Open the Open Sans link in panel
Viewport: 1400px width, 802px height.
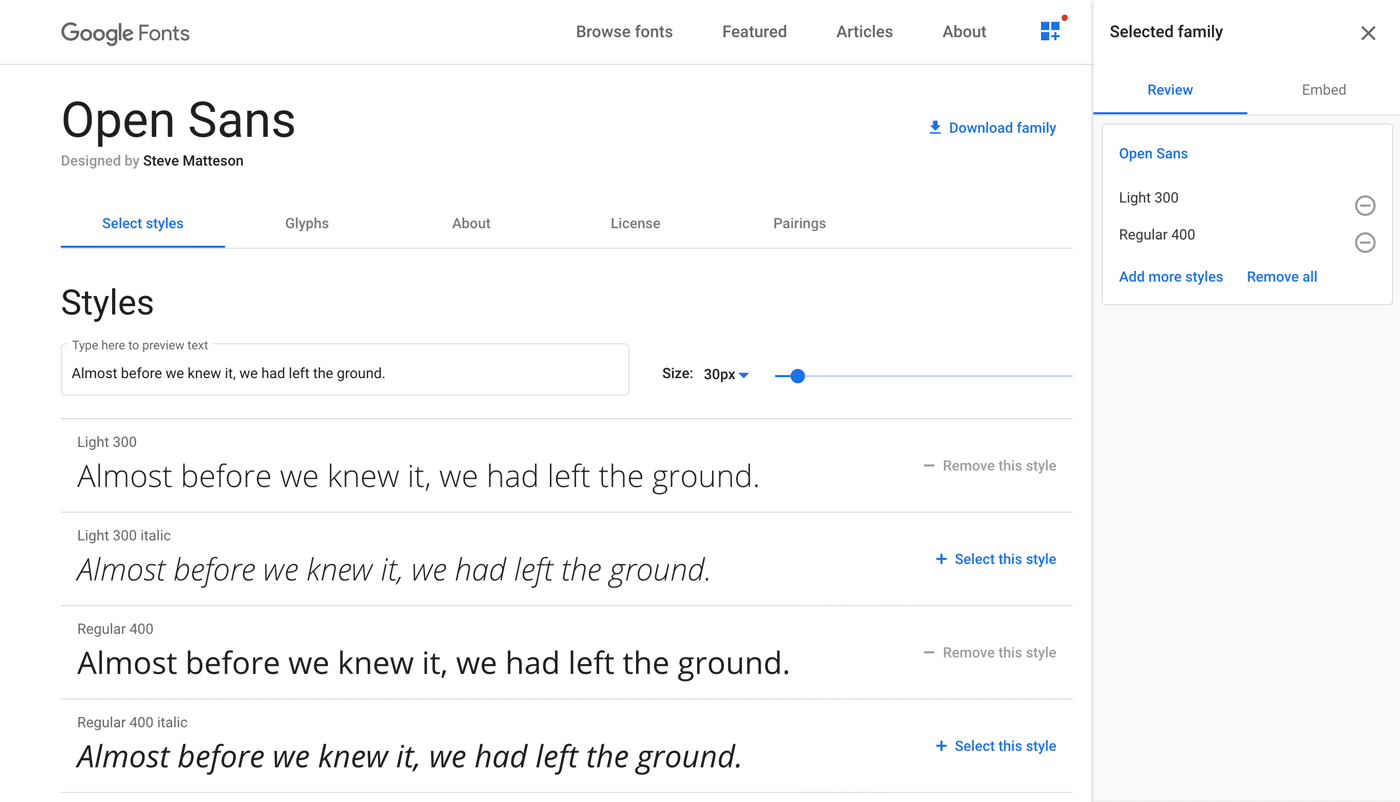[x=1153, y=154]
